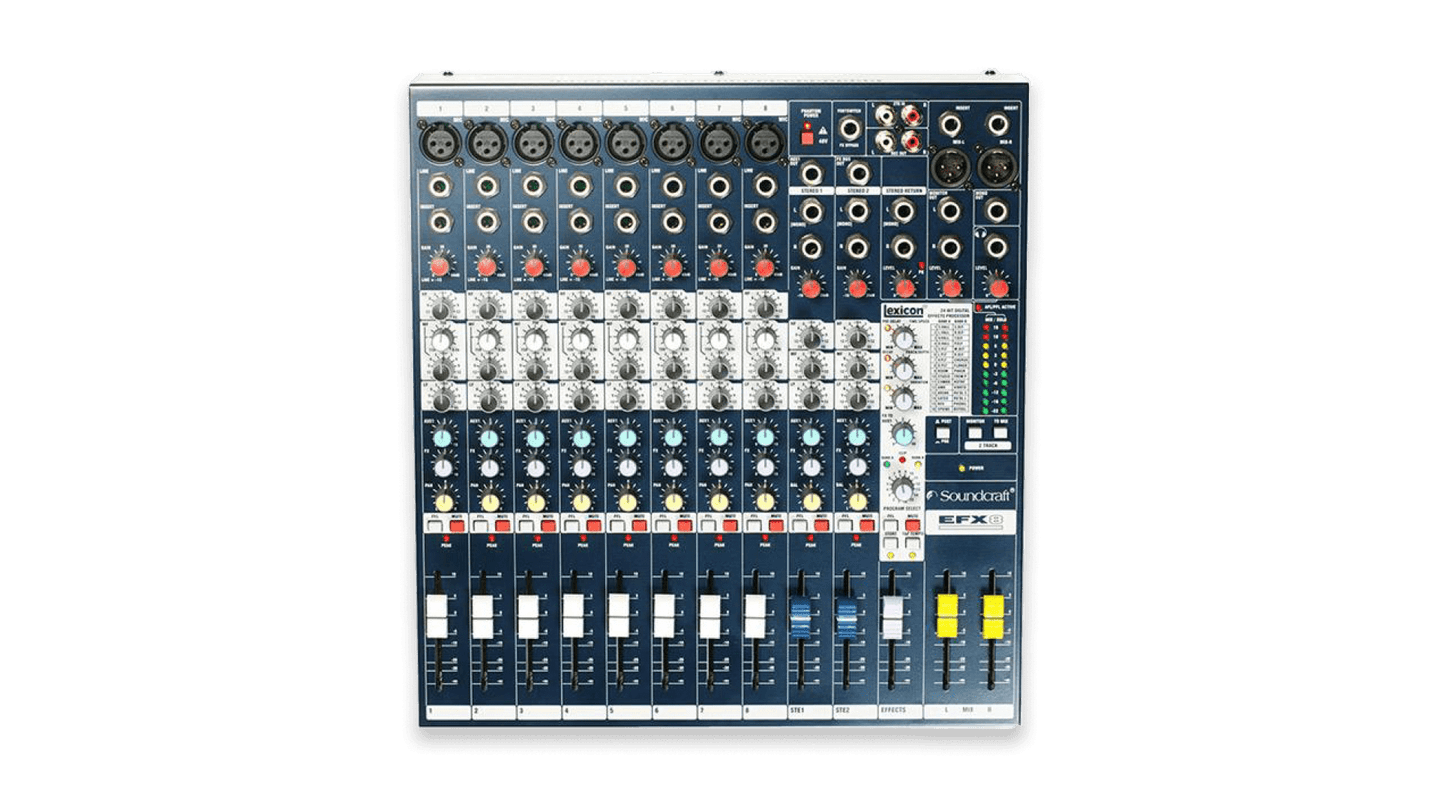The image size is (1440, 810).
Task: Click the Soundcraft logo
Action: (x=971, y=495)
